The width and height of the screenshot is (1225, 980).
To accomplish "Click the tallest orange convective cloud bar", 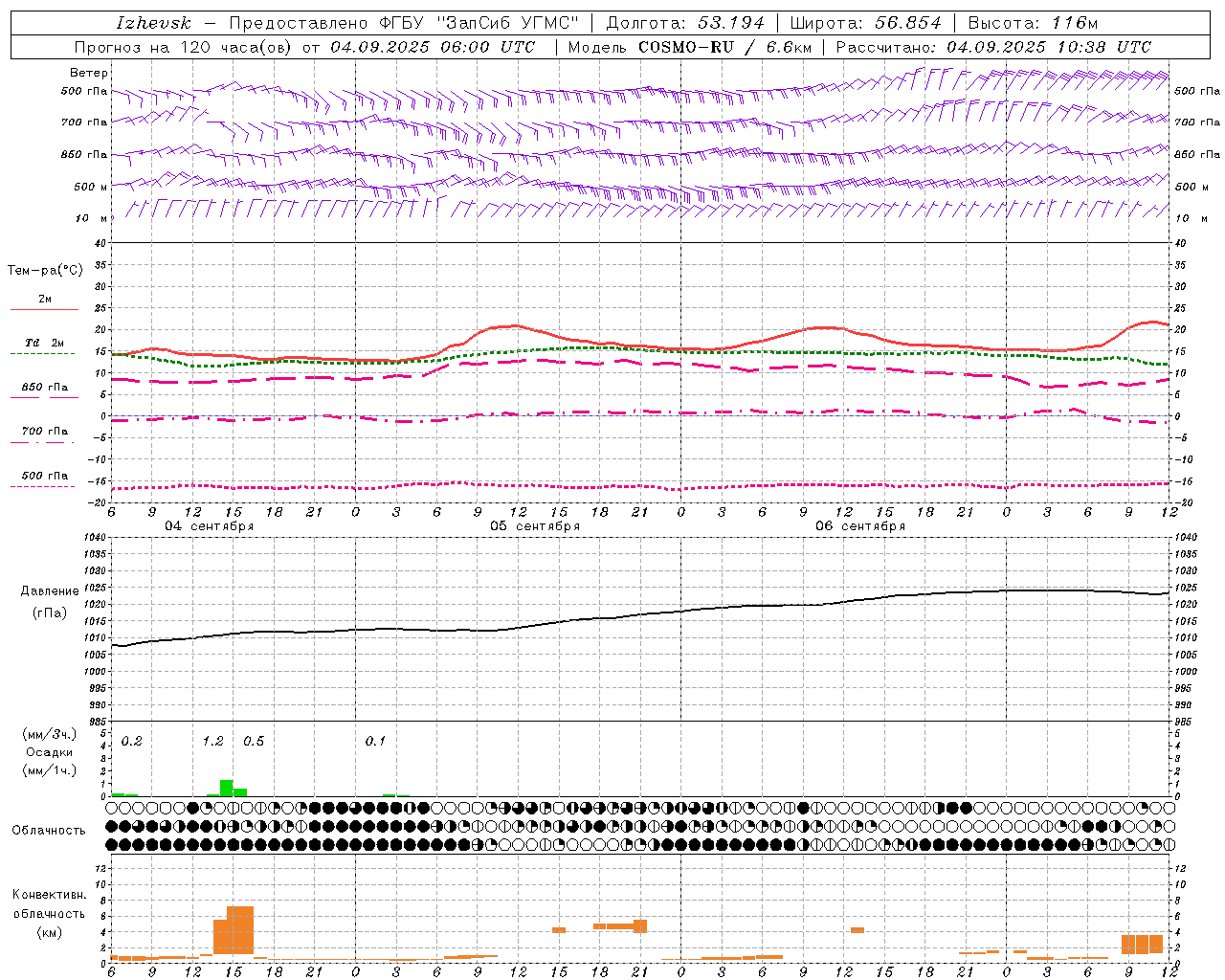I will click(x=240, y=930).
